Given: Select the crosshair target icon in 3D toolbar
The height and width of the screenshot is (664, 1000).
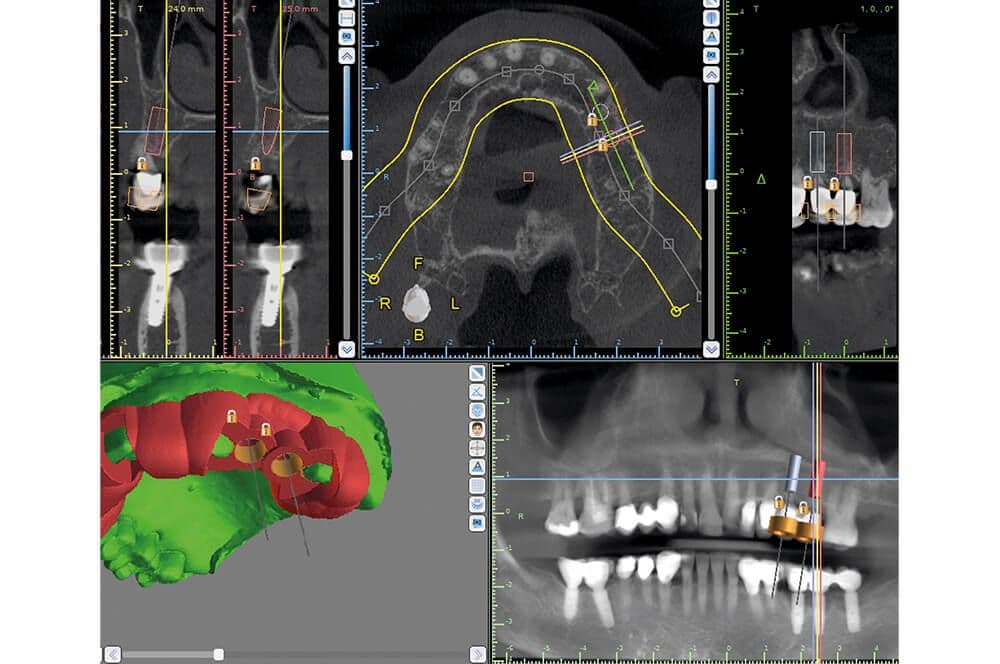Looking at the screenshot, I should (477, 448).
